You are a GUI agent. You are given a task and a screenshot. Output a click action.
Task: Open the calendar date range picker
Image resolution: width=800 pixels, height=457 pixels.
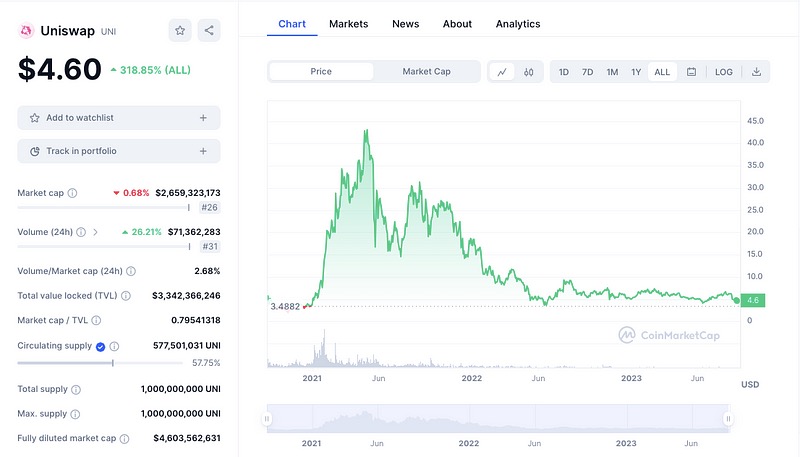pyautogui.click(x=691, y=72)
